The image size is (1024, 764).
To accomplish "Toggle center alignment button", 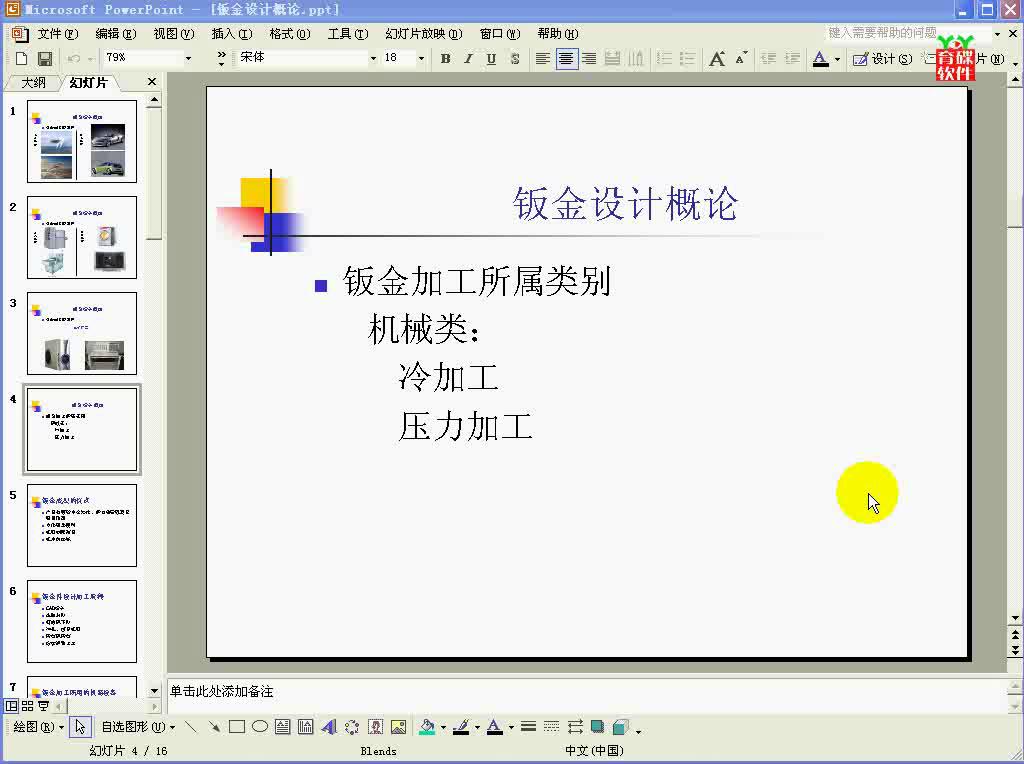I will click(566, 58).
